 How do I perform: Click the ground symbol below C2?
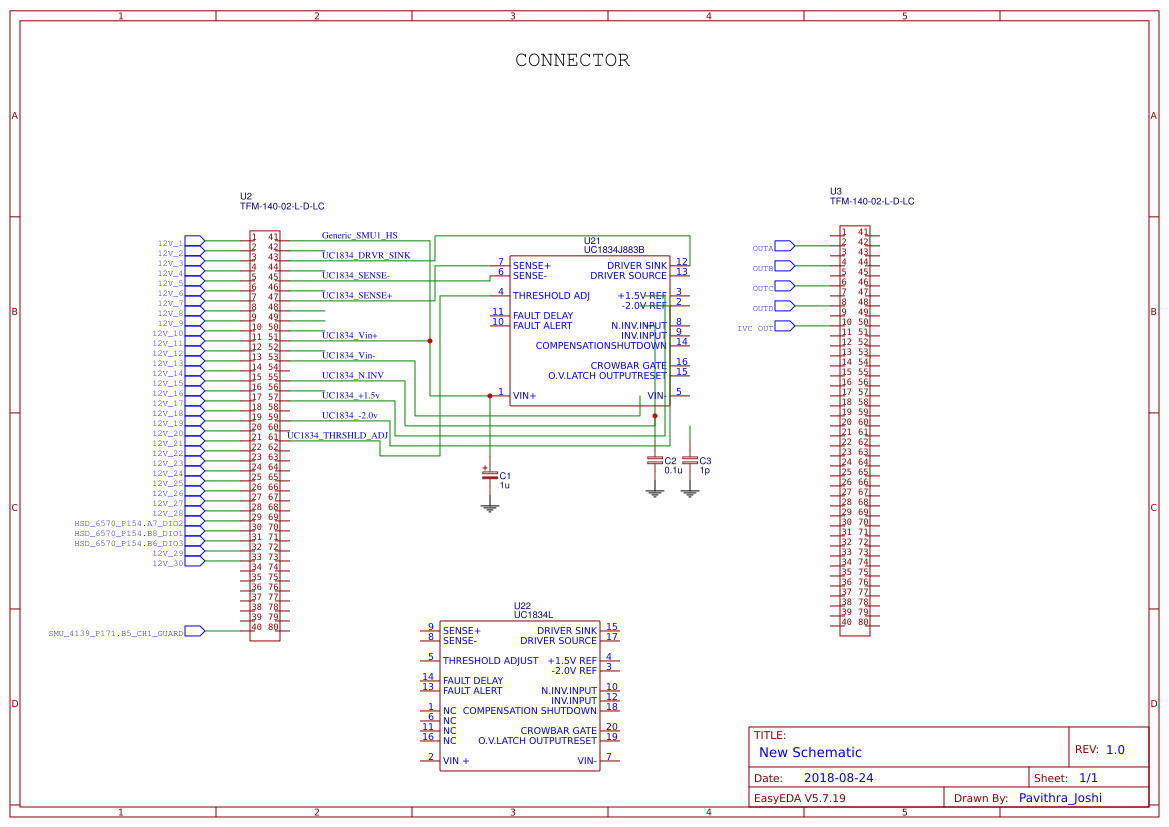point(655,493)
